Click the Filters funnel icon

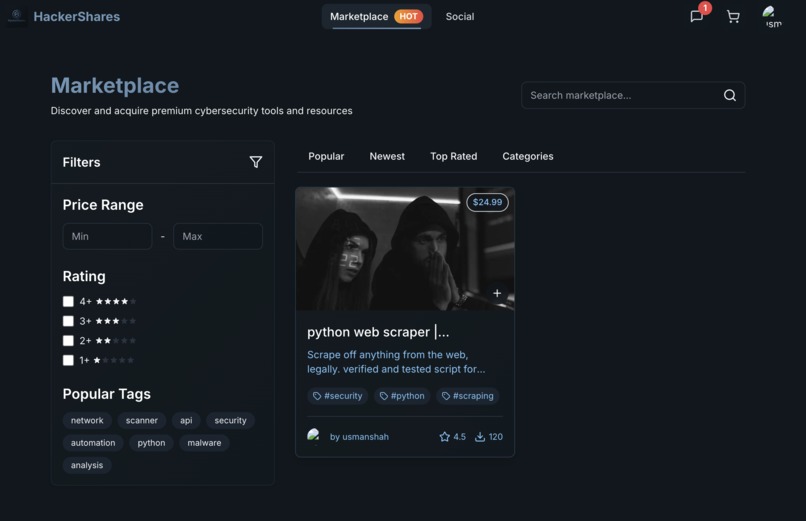[255, 162]
